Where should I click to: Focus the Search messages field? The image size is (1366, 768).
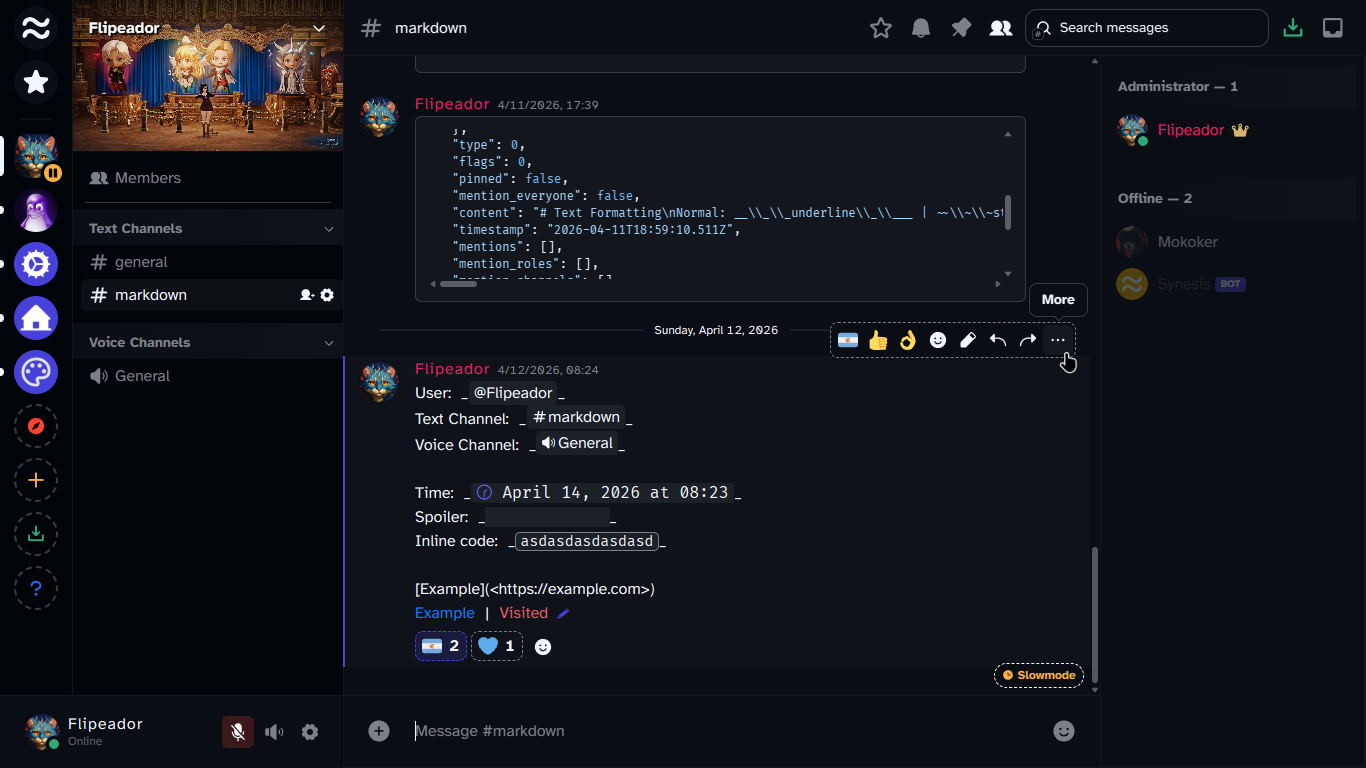(x=1148, y=28)
